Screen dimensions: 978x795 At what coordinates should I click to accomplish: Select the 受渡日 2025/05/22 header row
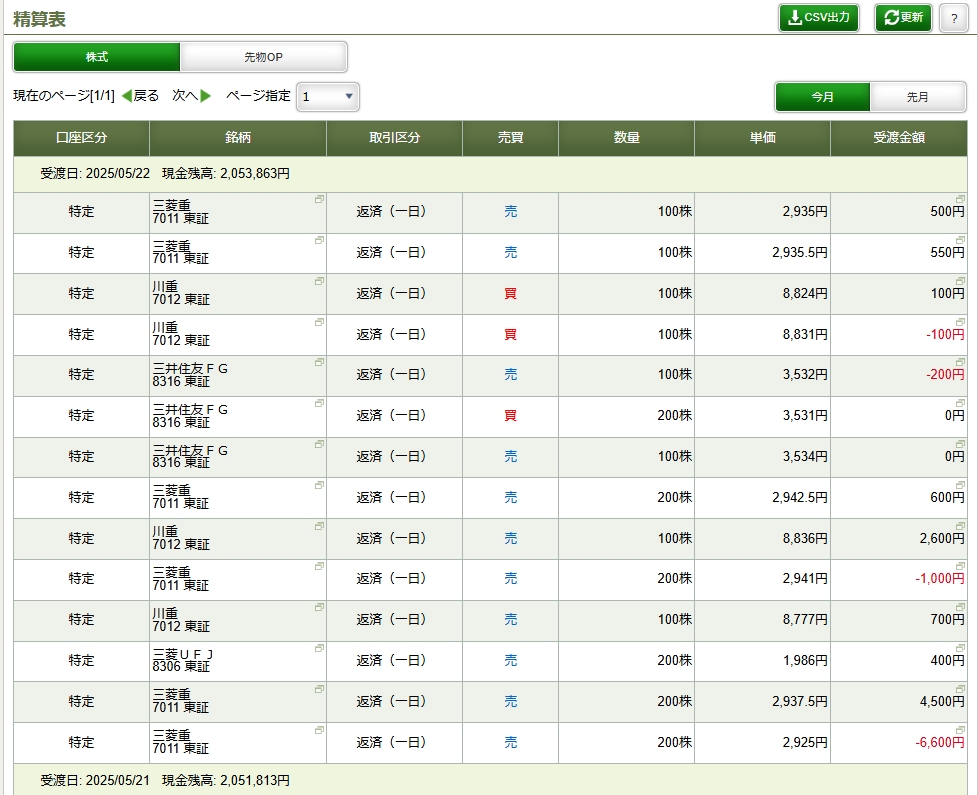[490, 174]
